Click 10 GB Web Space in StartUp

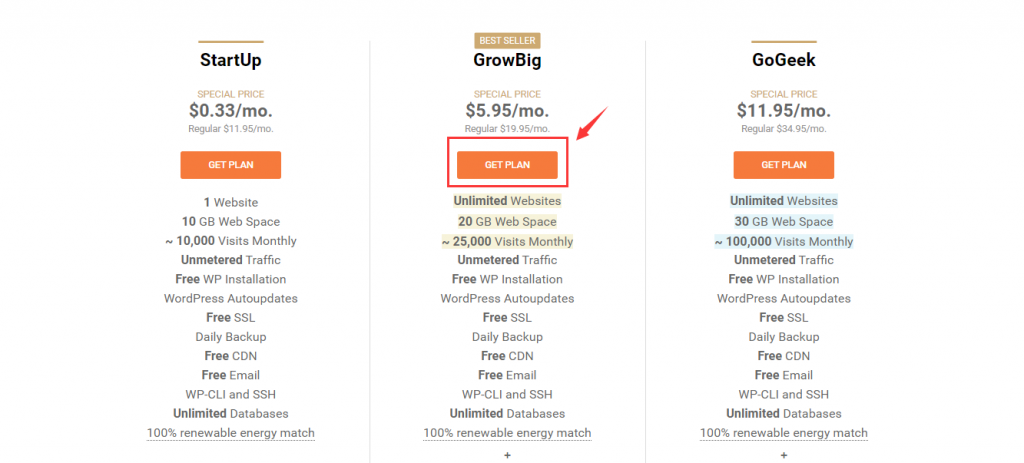(x=230, y=221)
